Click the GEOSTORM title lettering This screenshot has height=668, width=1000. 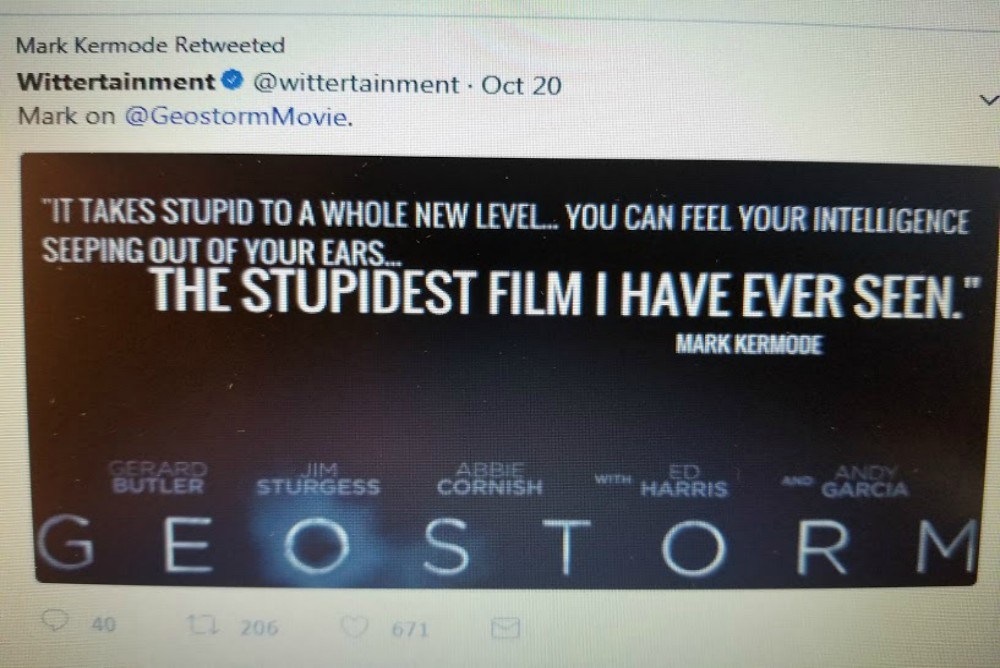(x=507, y=544)
